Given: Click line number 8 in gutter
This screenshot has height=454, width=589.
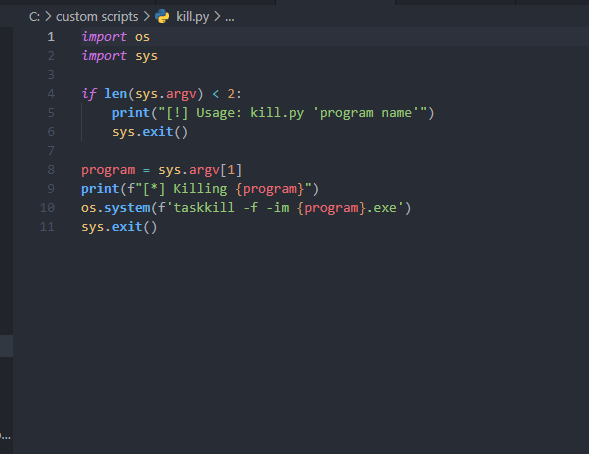Looking at the screenshot, I should tap(51, 170).
